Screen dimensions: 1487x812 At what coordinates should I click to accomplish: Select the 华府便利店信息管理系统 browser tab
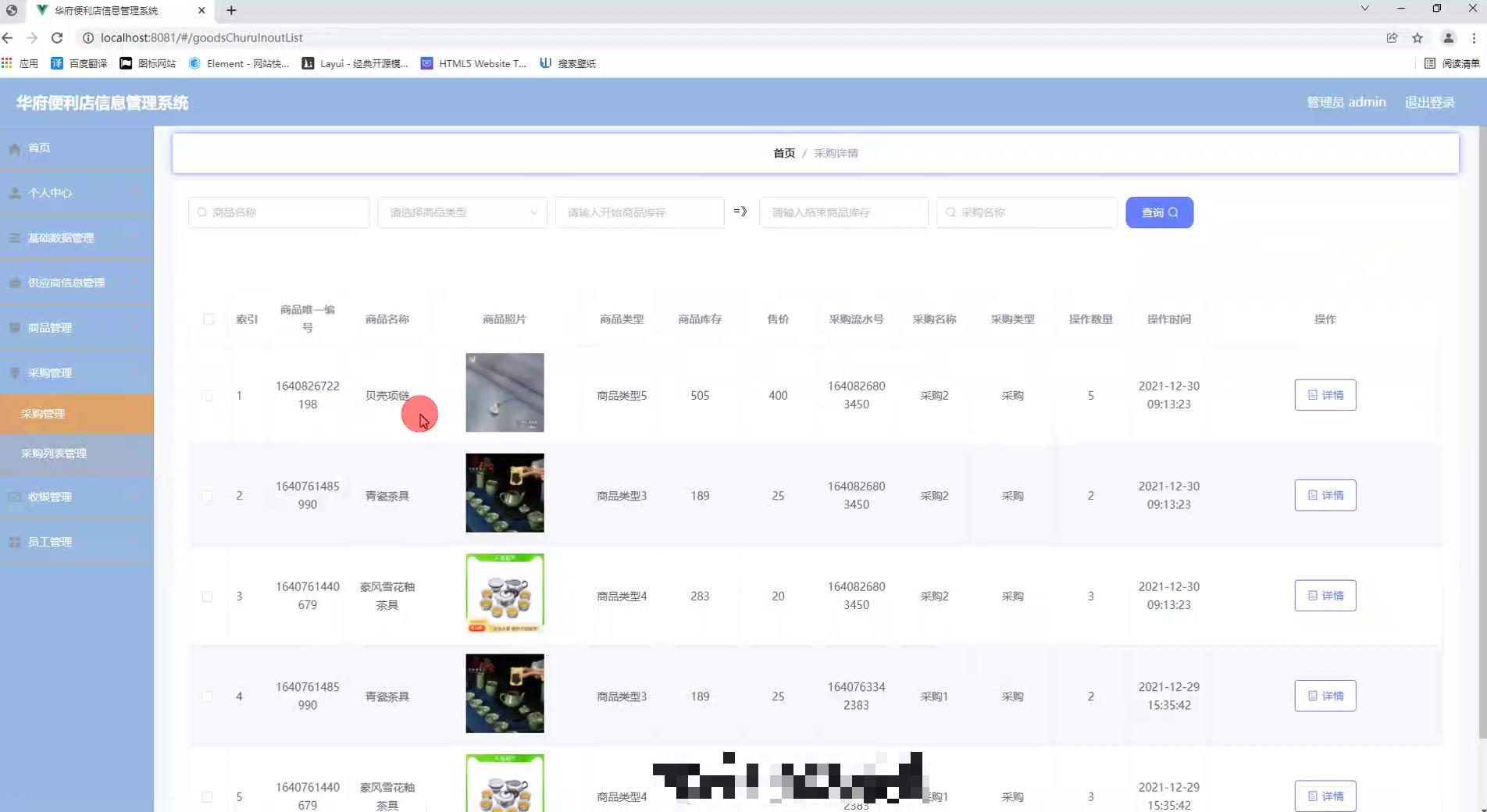(122, 10)
